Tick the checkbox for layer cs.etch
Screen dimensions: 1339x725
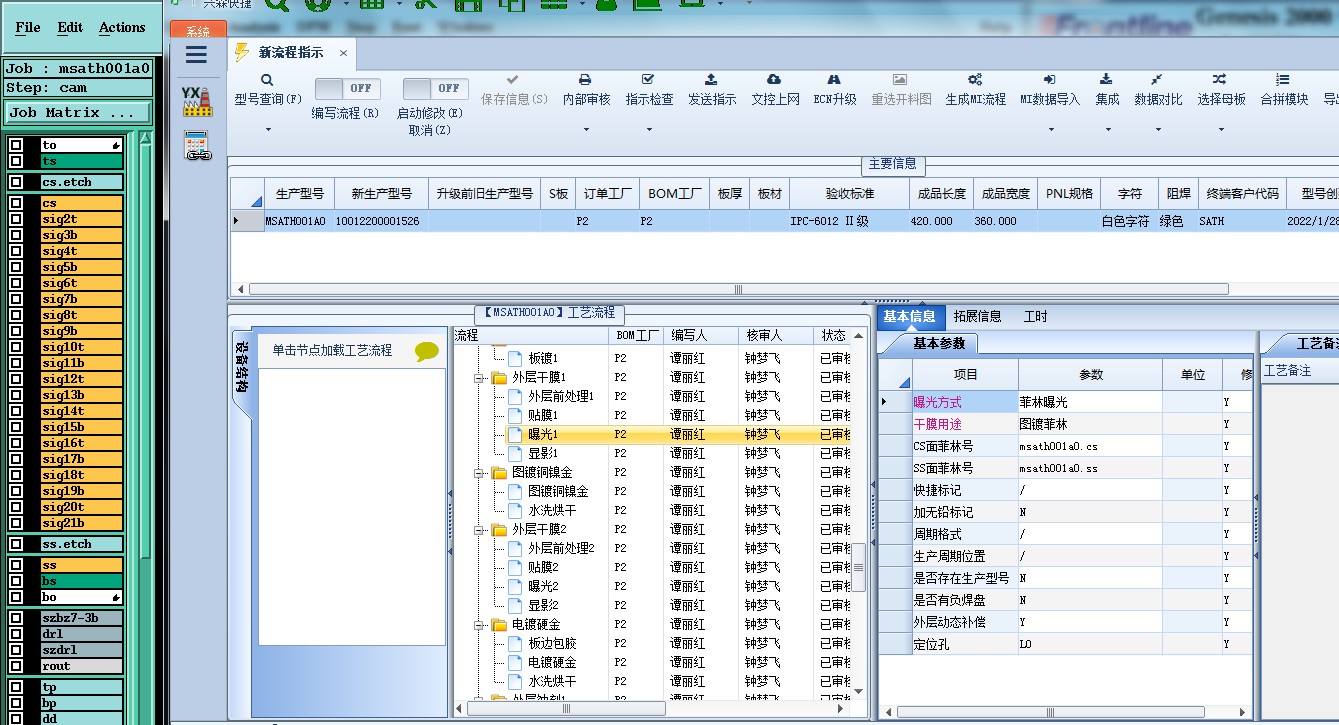pyautogui.click(x=16, y=182)
